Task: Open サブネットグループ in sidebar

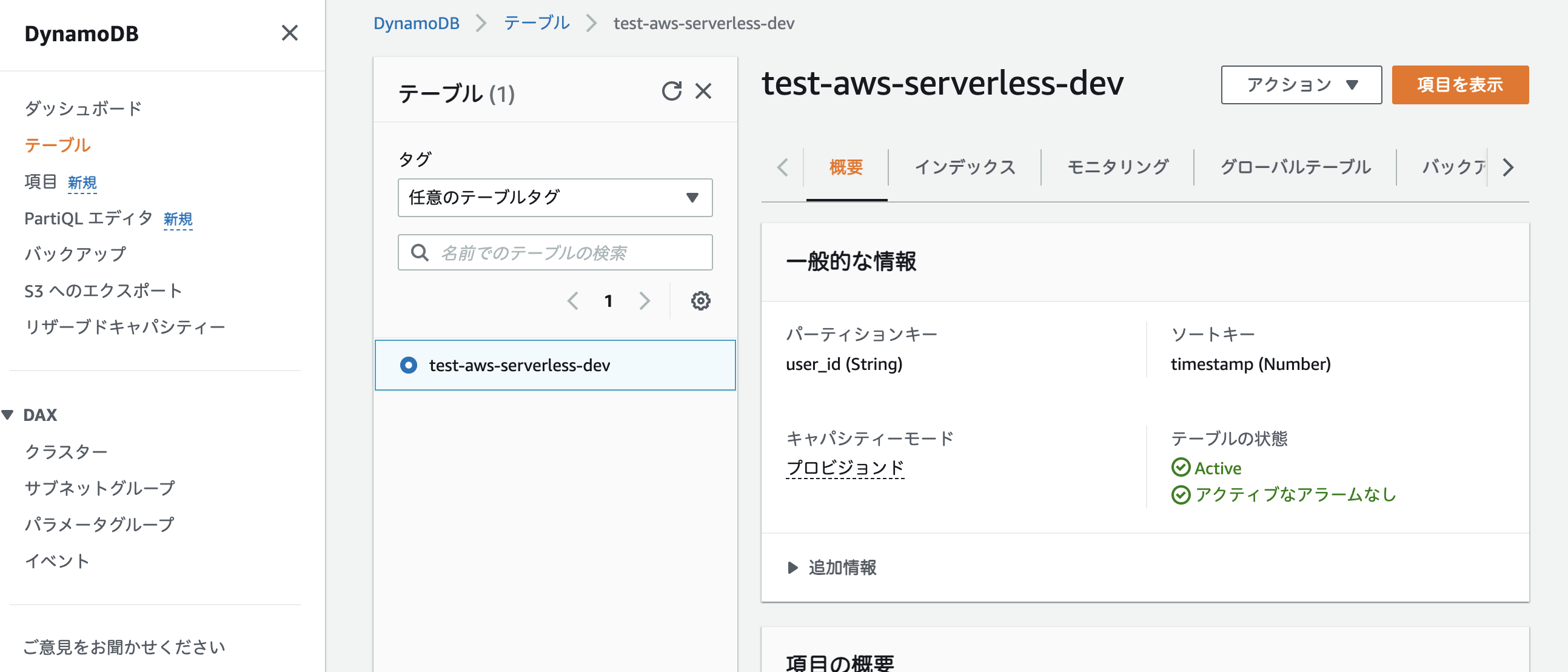Action: pyautogui.click(x=100, y=488)
